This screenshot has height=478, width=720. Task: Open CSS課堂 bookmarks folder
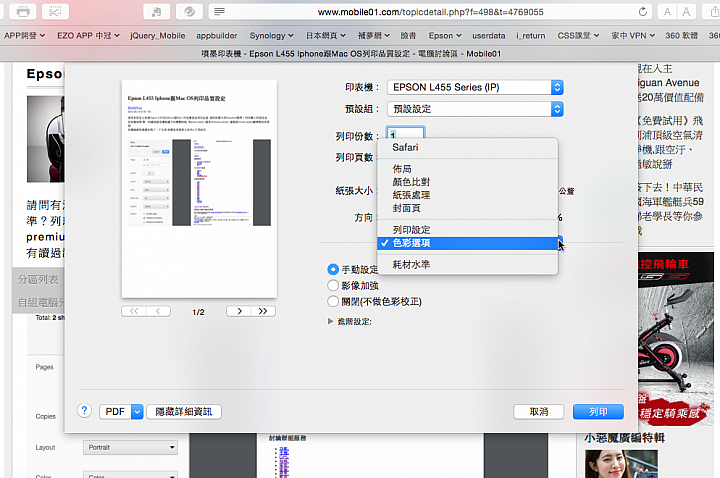578,35
